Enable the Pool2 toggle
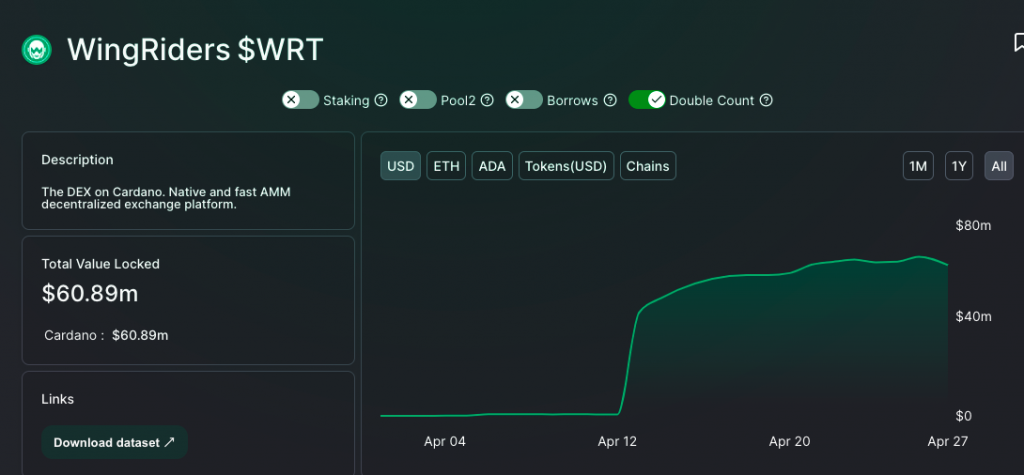This screenshot has height=475, width=1024. pyautogui.click(x=418, y=100)
